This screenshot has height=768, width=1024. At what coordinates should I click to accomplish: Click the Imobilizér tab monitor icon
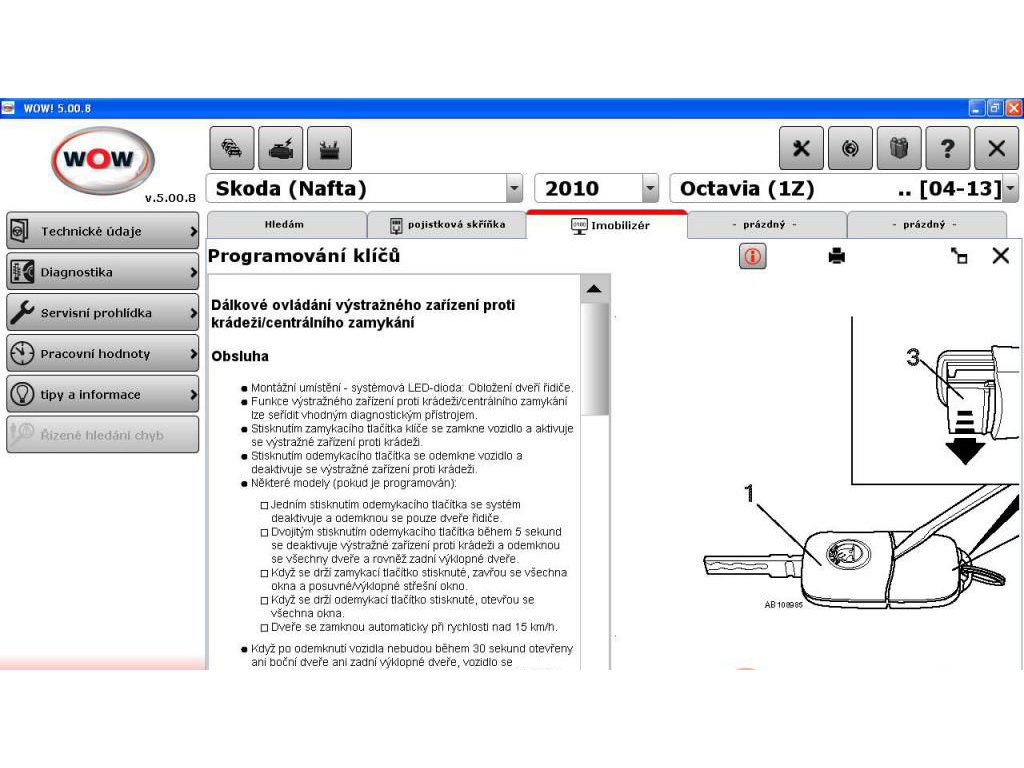point(579,226)
